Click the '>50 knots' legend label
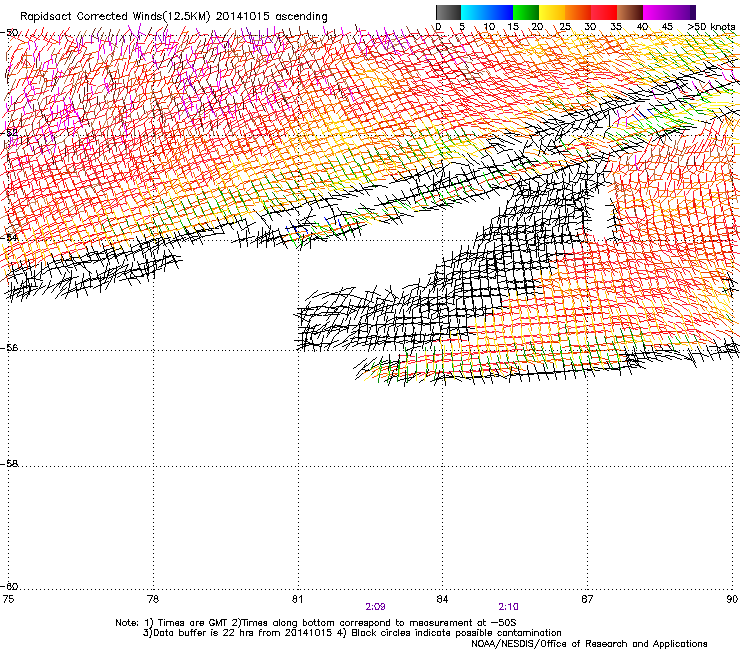 tap(711, 27)
